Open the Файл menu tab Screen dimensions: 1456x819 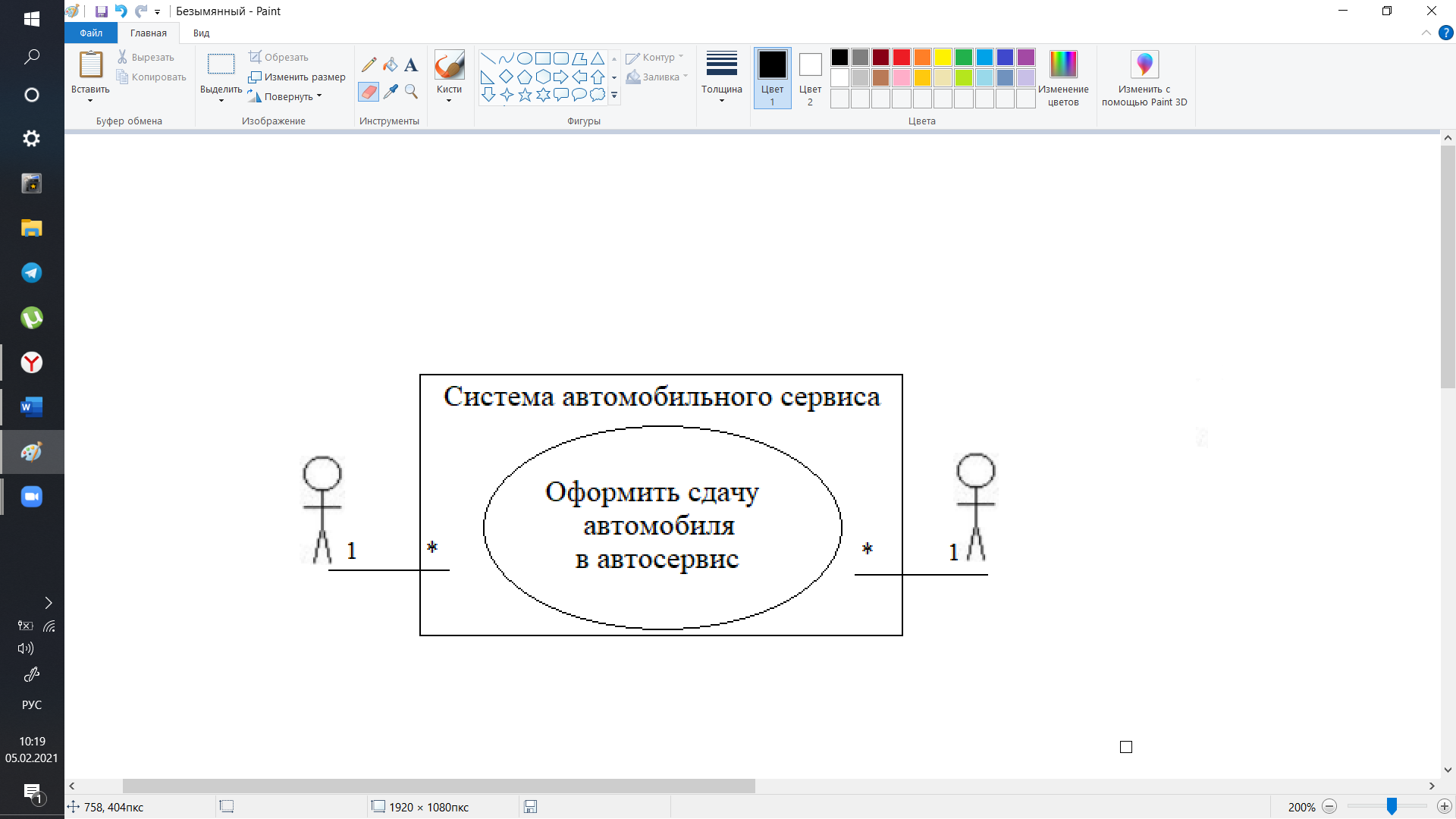(91, 33)
